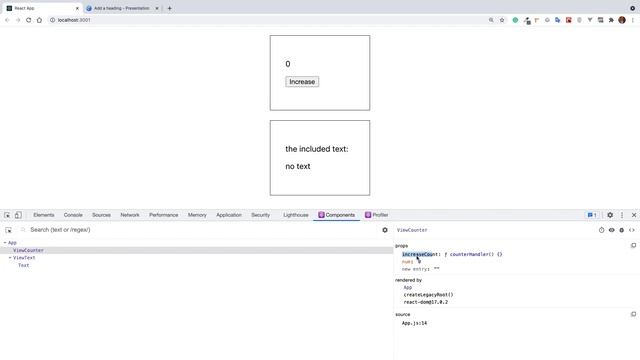Click the 'no text' paragraph
The image size is (640, 360).
298,167
